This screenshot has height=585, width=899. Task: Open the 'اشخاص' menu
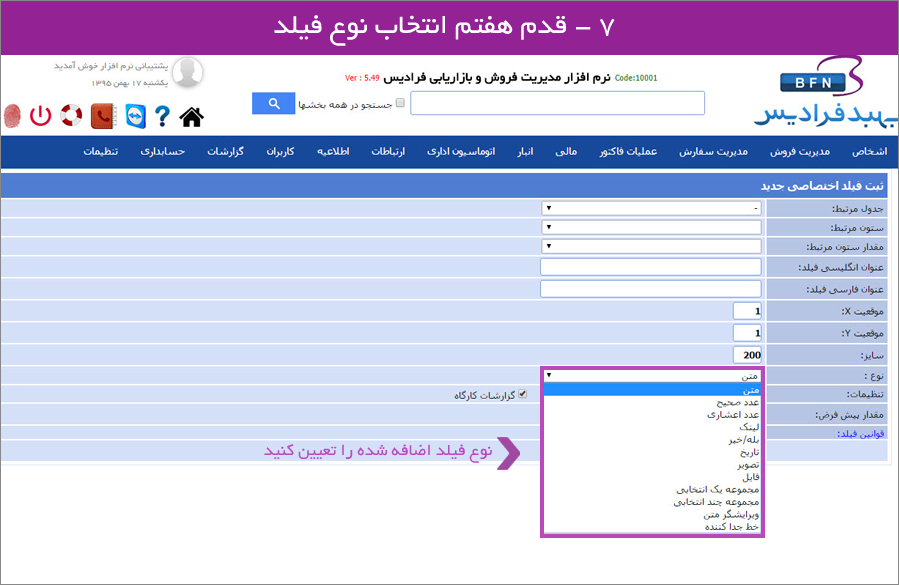[x=869, y=151]
